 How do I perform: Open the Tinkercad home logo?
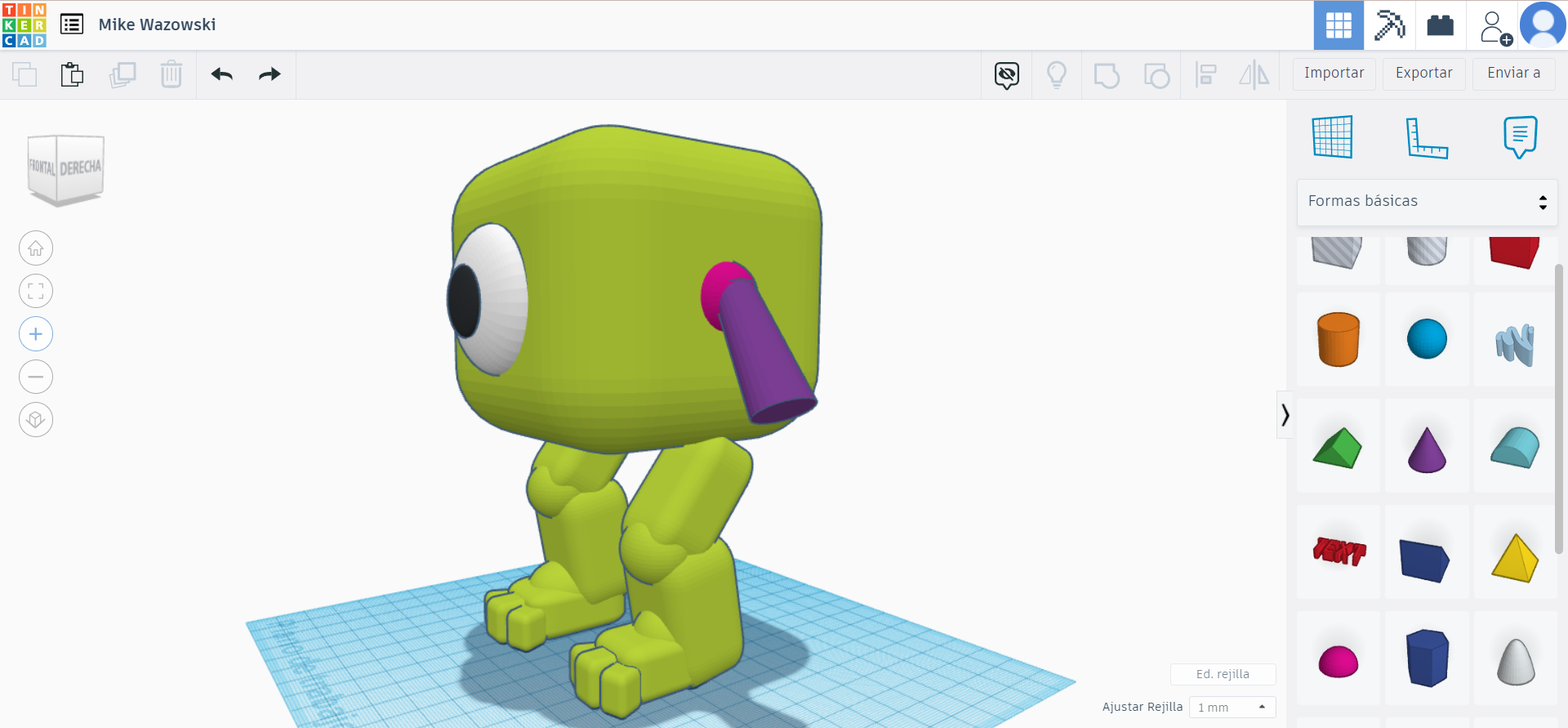click(x=24, y=25)
